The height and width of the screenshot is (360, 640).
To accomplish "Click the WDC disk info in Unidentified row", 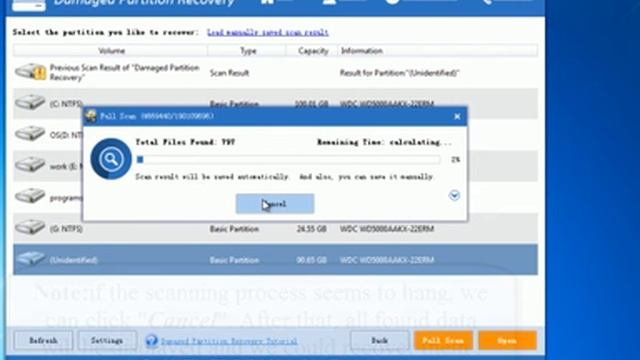I will pyautogui.click(x=387, y=260).
